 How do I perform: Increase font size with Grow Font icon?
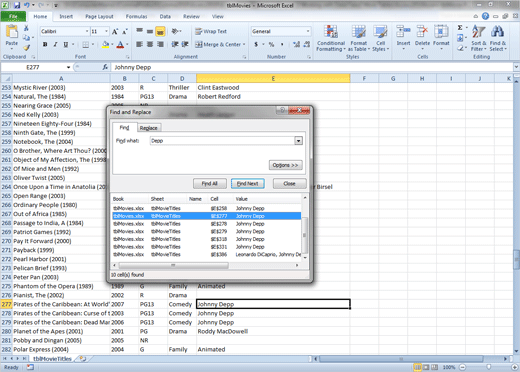tap(115, 32)
